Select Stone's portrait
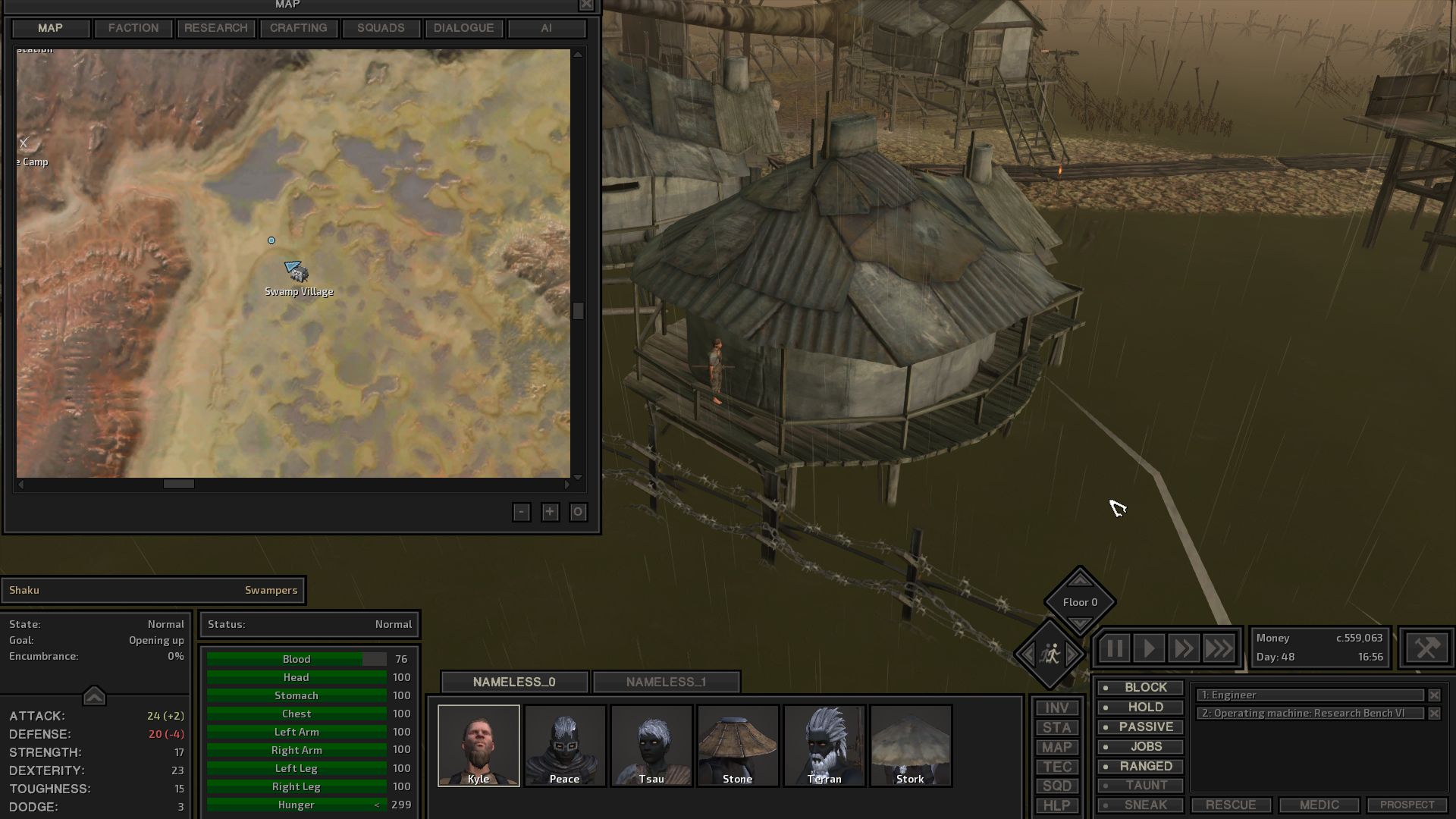 pos(738,745)
